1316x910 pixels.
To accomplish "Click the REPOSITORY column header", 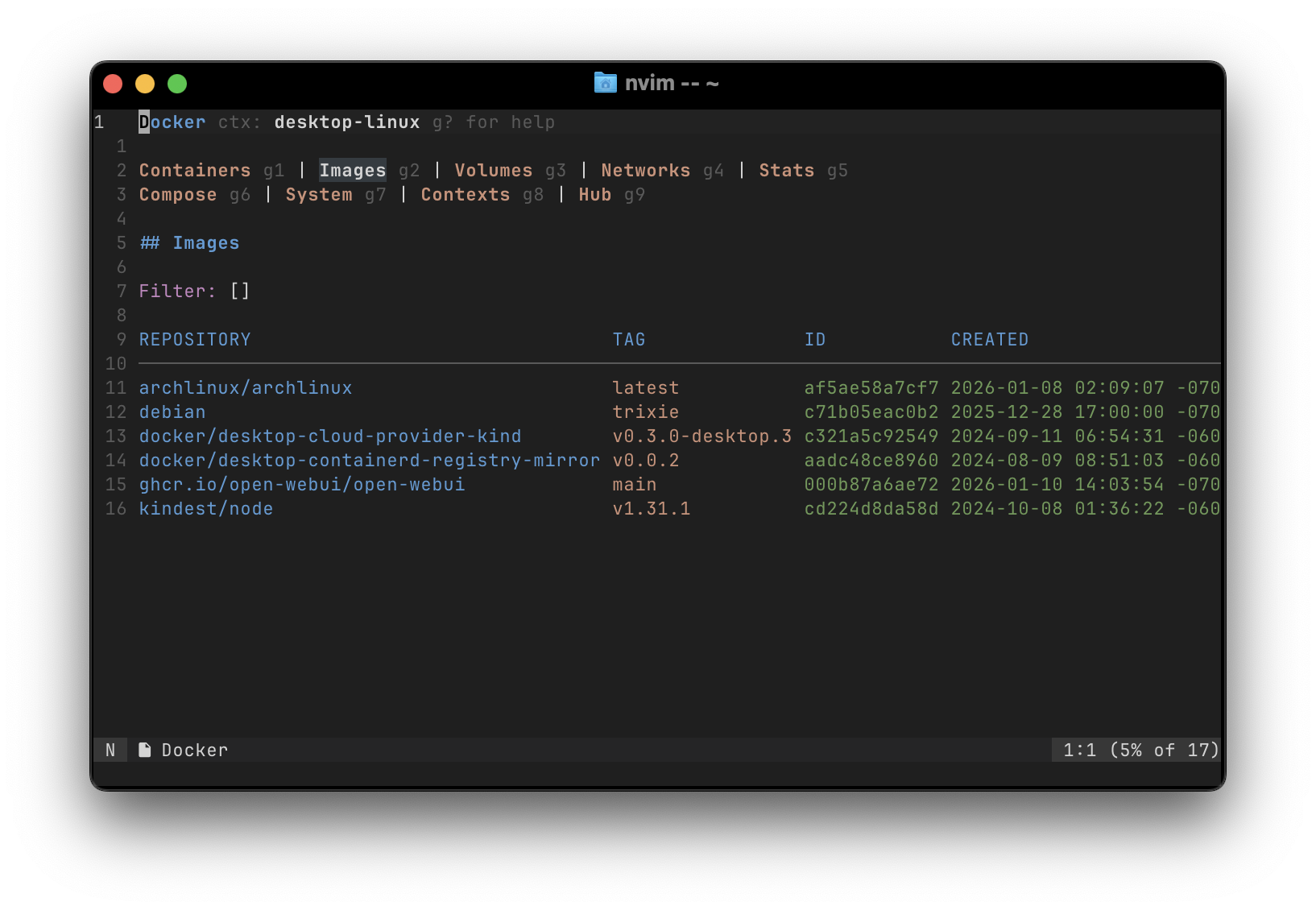I will (x=195, y=340).
